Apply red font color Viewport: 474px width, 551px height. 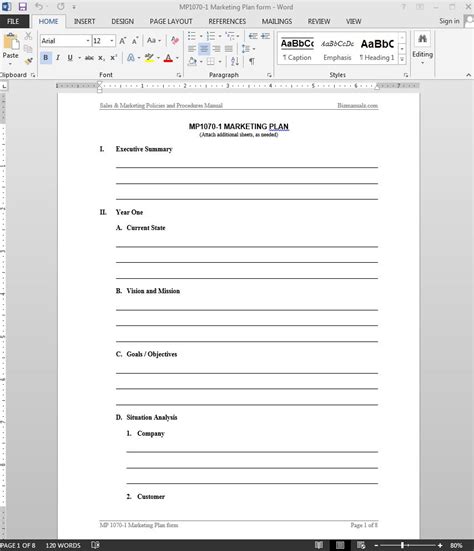coord(169,58)
